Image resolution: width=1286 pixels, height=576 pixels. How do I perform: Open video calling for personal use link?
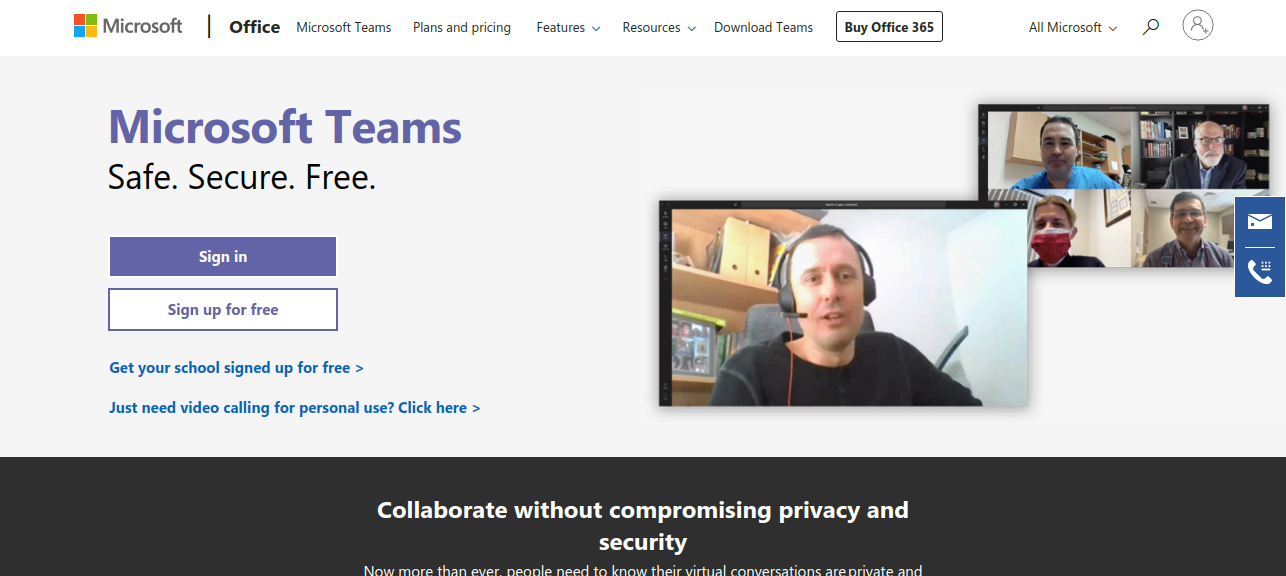[x=295, y=408]
